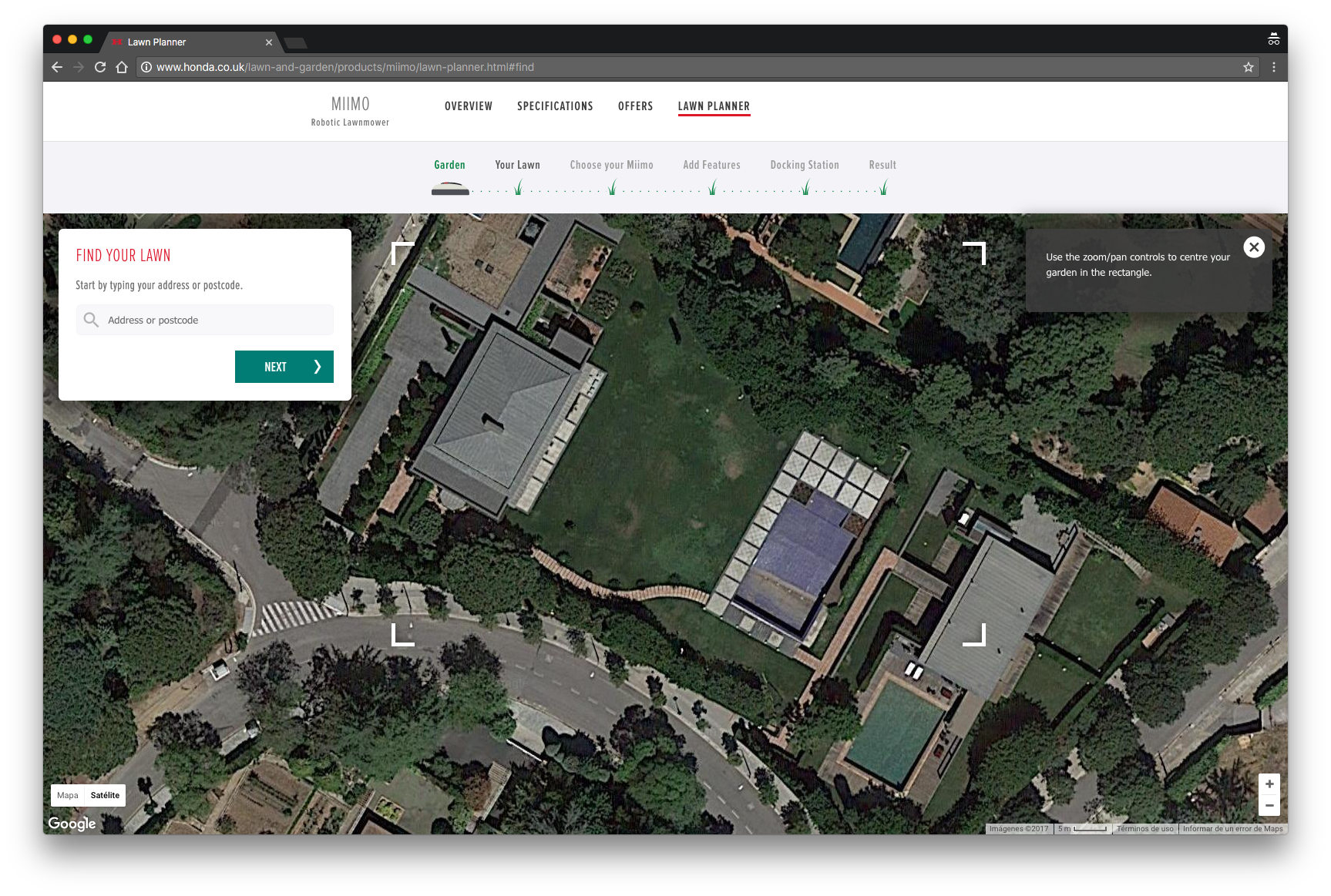Click the Miimo mower icon on progress bar

pos(450,189)
